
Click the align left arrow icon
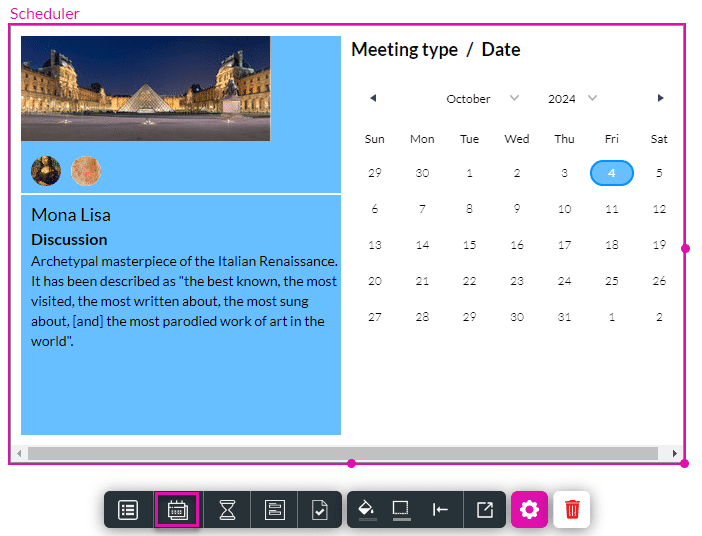[440, 510]
